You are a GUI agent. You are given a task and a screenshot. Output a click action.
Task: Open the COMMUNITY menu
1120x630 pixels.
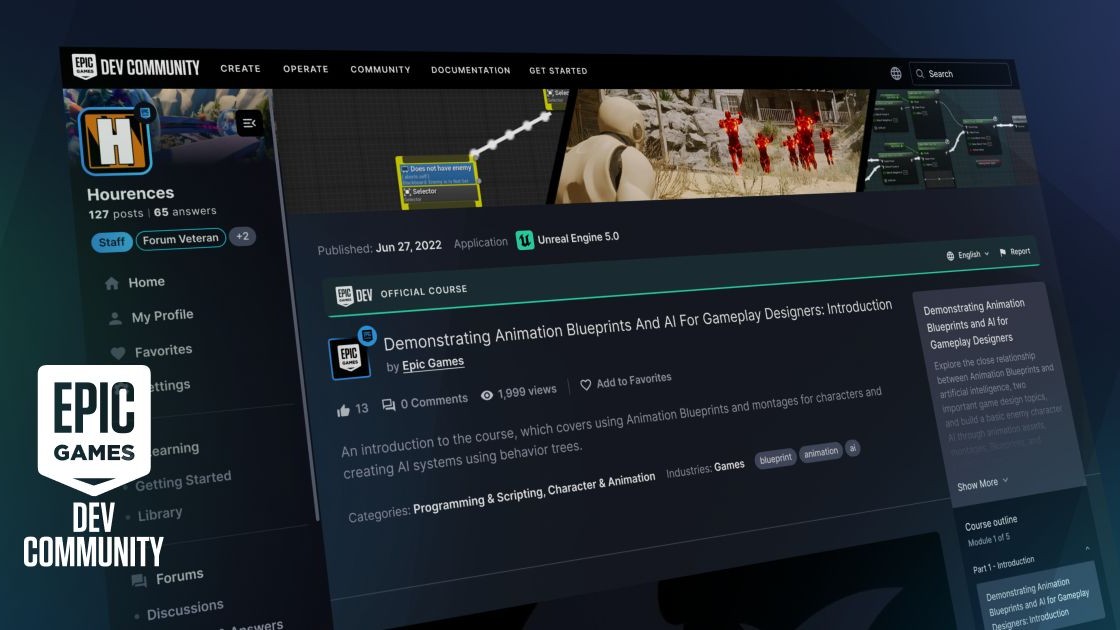click(380, 70)
